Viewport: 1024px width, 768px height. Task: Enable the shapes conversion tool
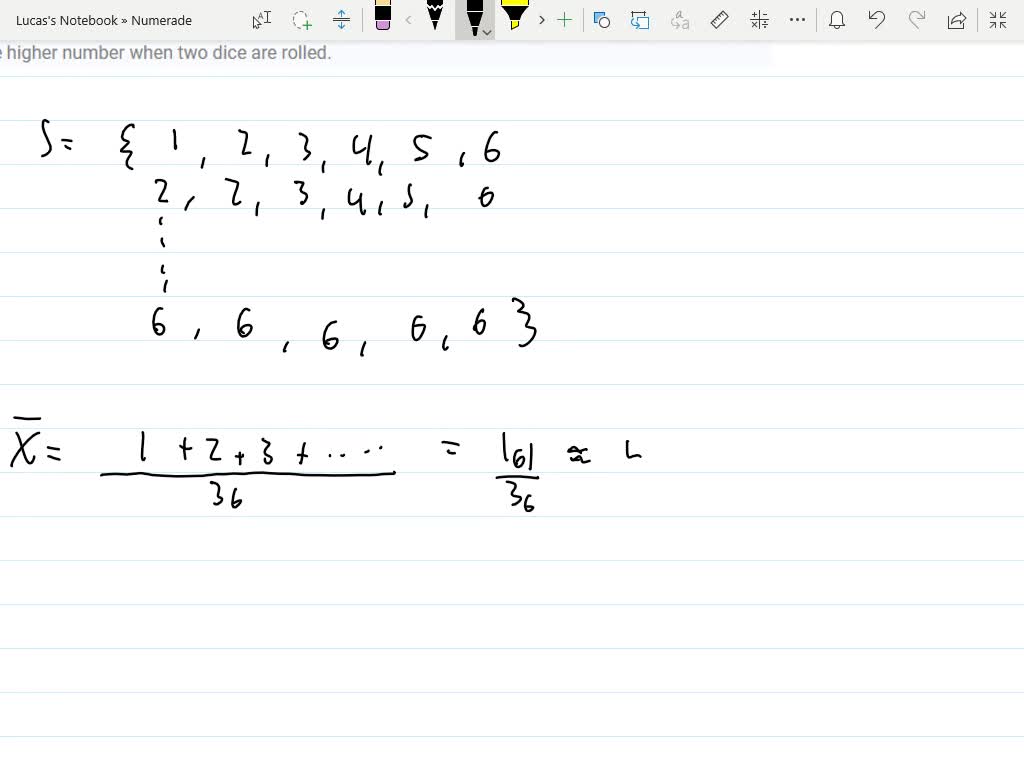[601, 20]
